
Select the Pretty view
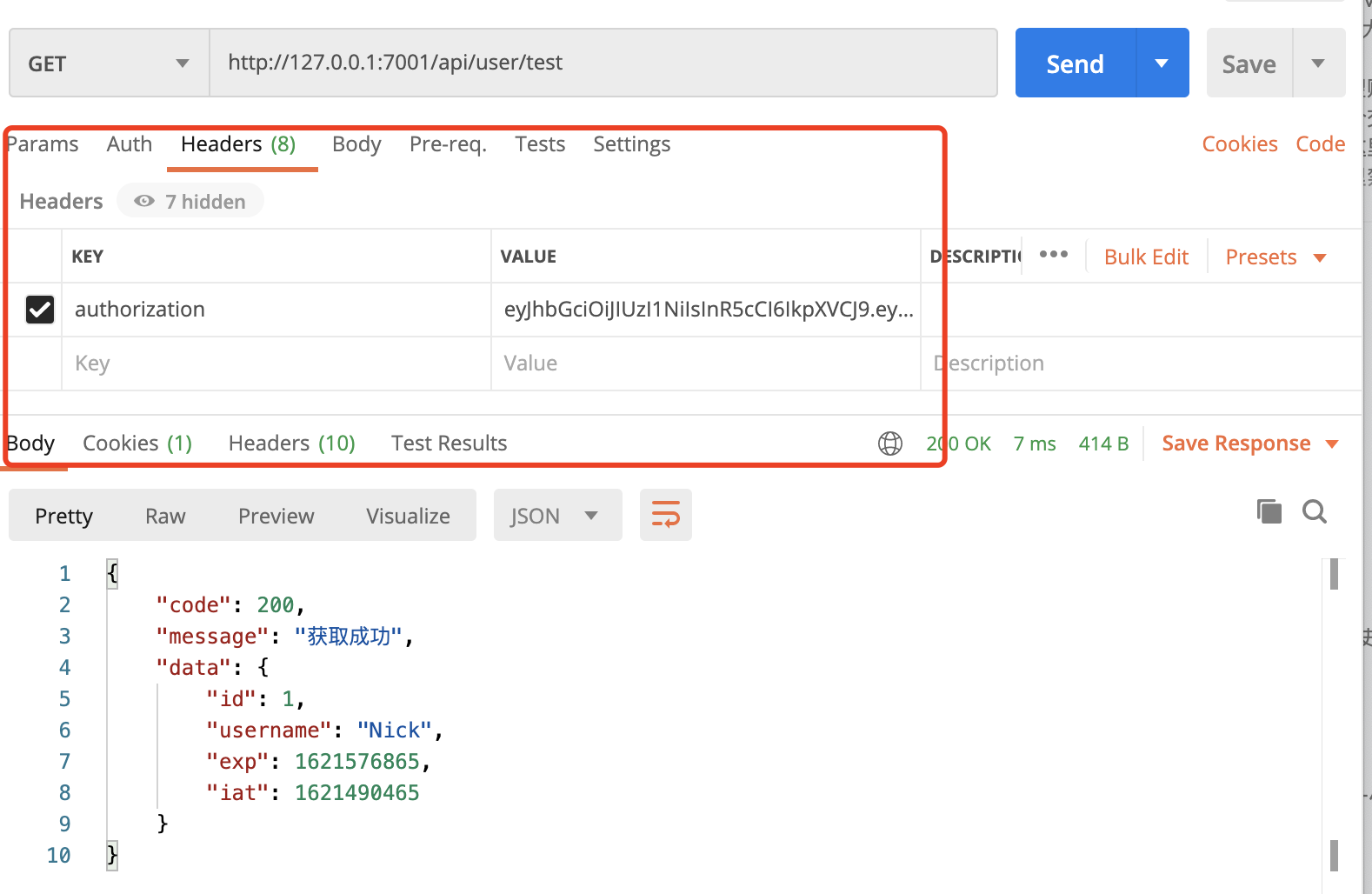click(63, 516)
